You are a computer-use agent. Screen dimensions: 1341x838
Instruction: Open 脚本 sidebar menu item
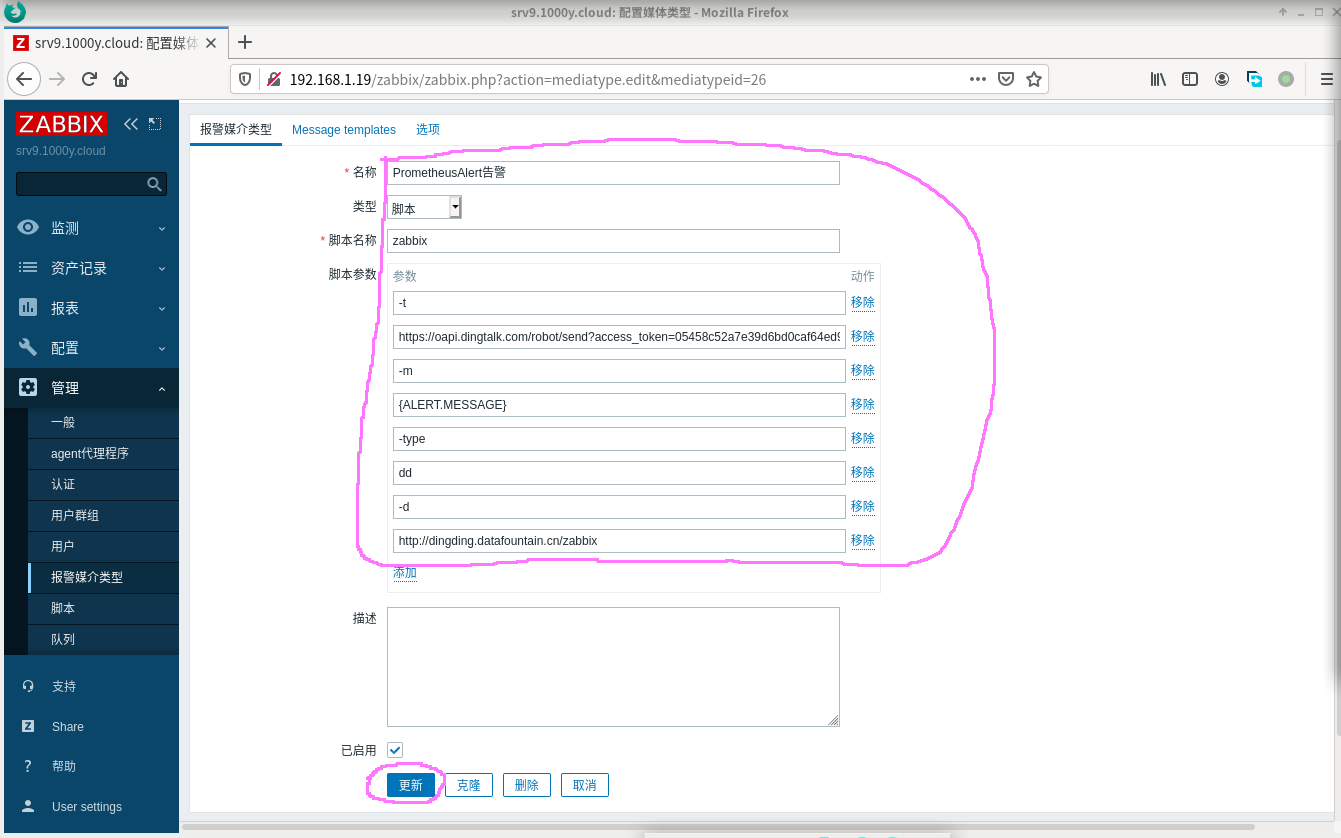tap(103, 609)
